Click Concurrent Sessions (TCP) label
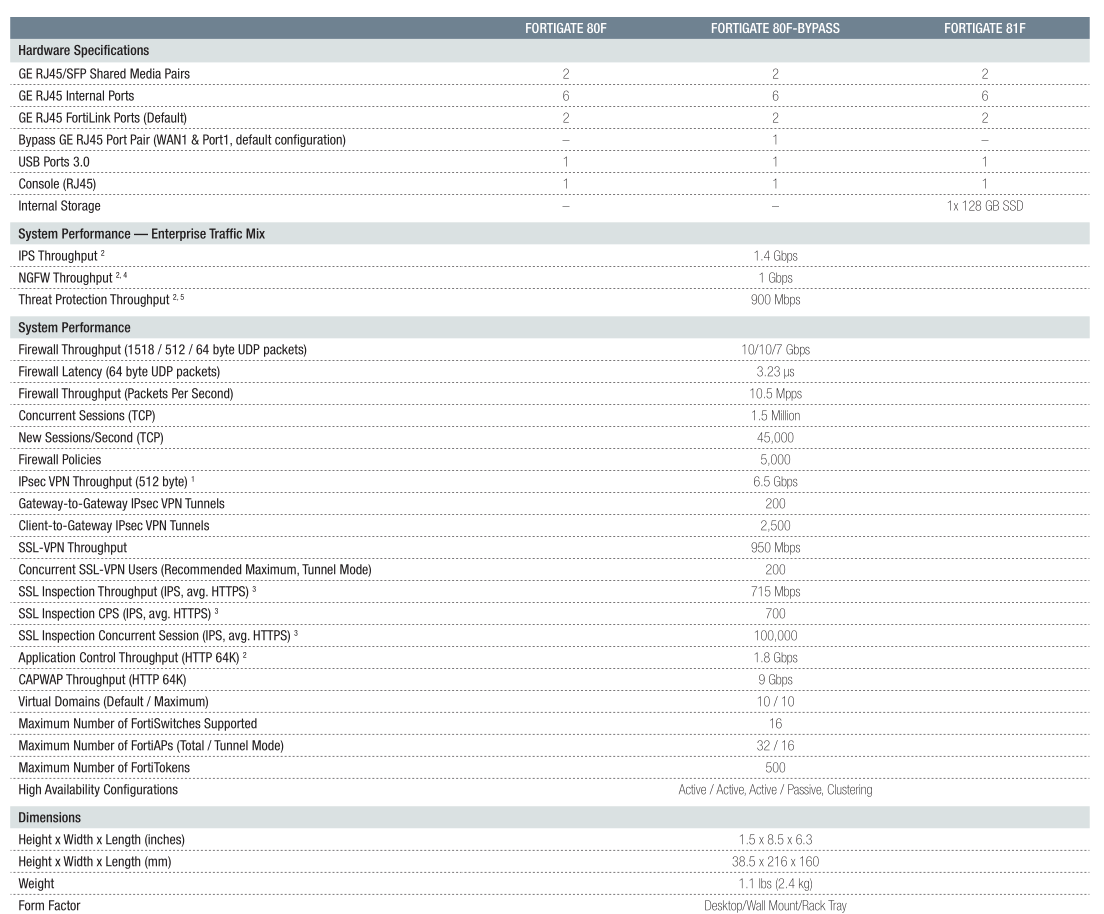This screenshot has width=1104, height=914. pos(87,415)
